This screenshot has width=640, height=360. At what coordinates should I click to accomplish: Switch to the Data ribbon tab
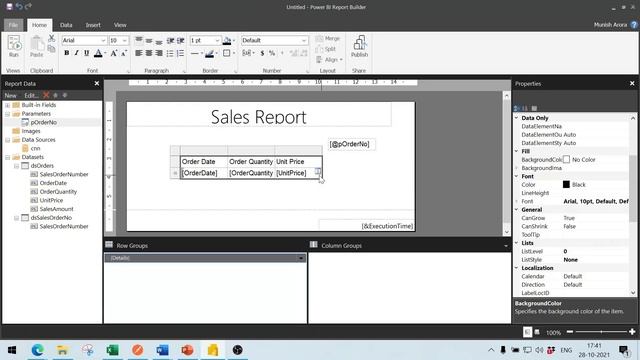(x=66, y=25)
